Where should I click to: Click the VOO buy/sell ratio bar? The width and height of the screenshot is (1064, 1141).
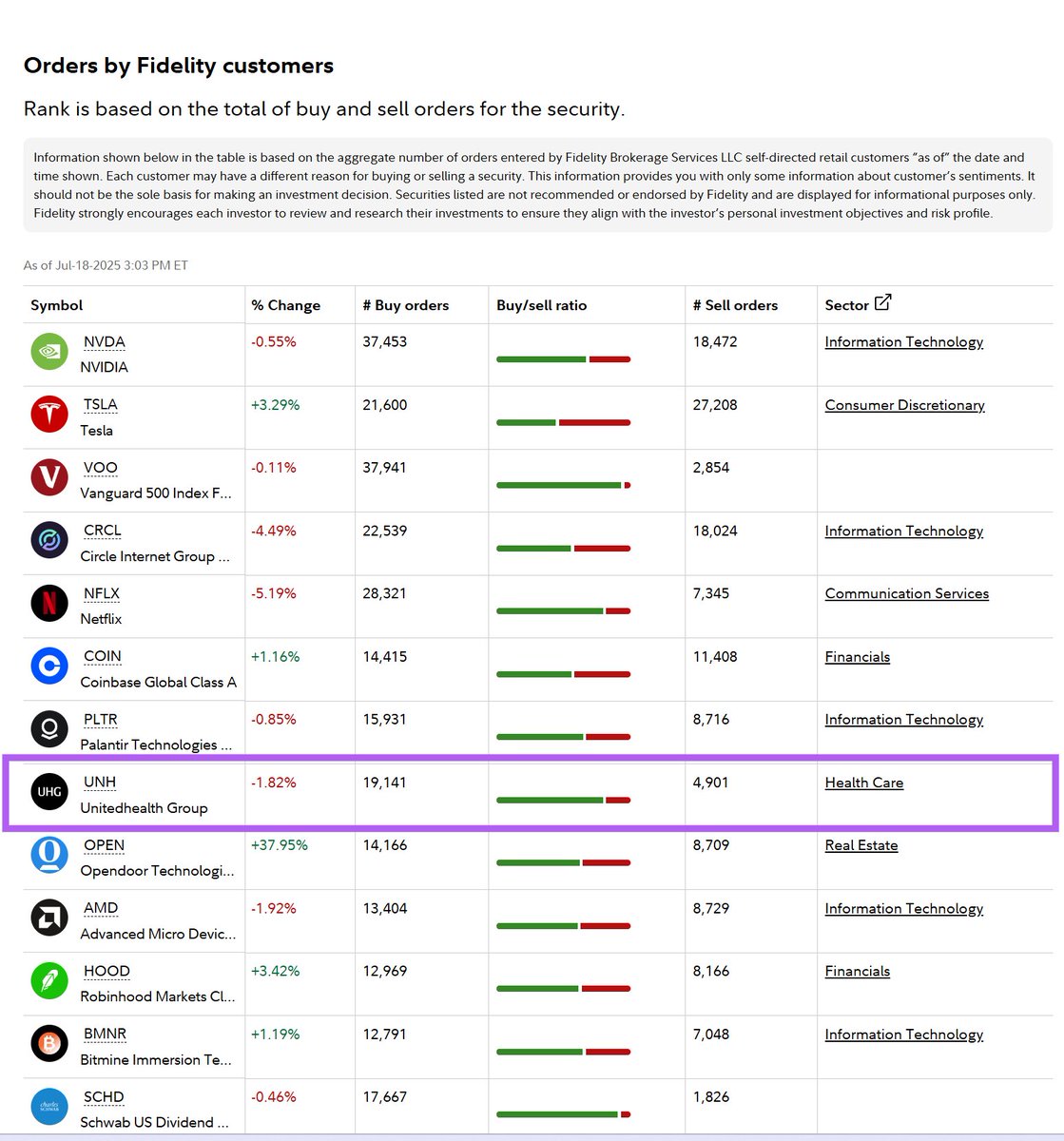(x=563, y=485)
